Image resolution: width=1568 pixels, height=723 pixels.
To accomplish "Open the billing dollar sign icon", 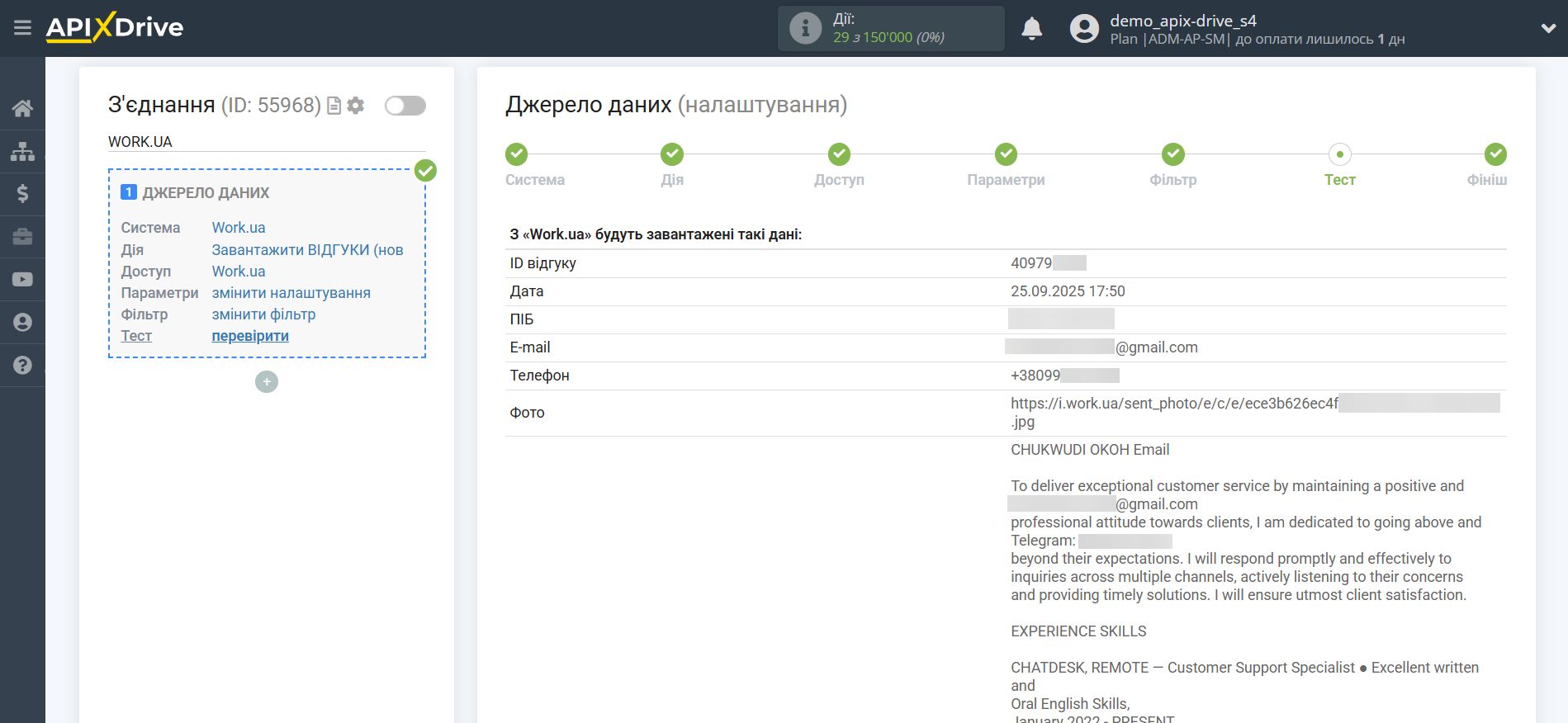I will click(22, 194).
